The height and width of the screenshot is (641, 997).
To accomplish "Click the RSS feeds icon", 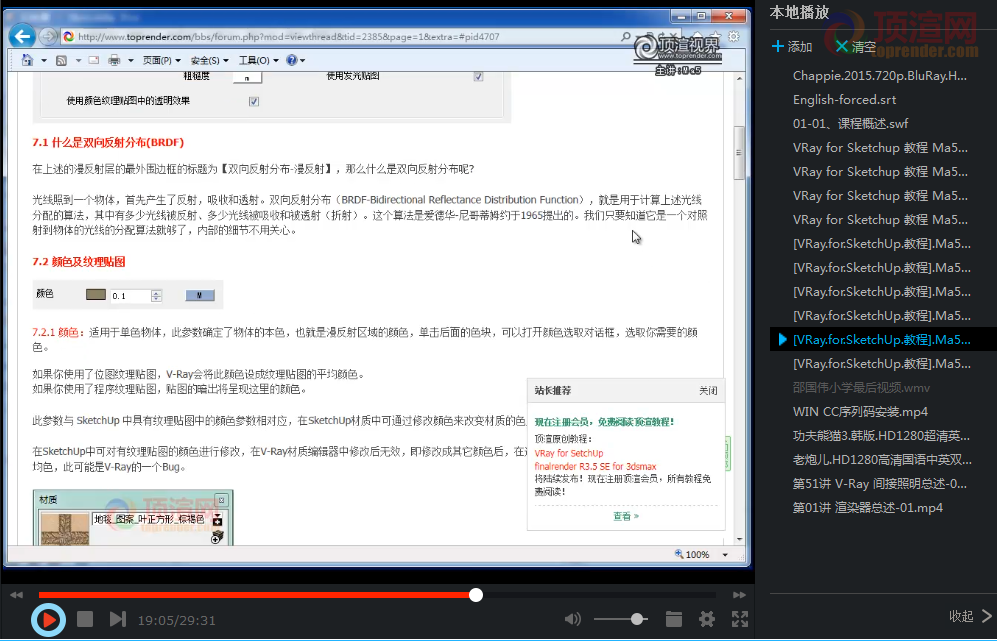I will point(62,60).
